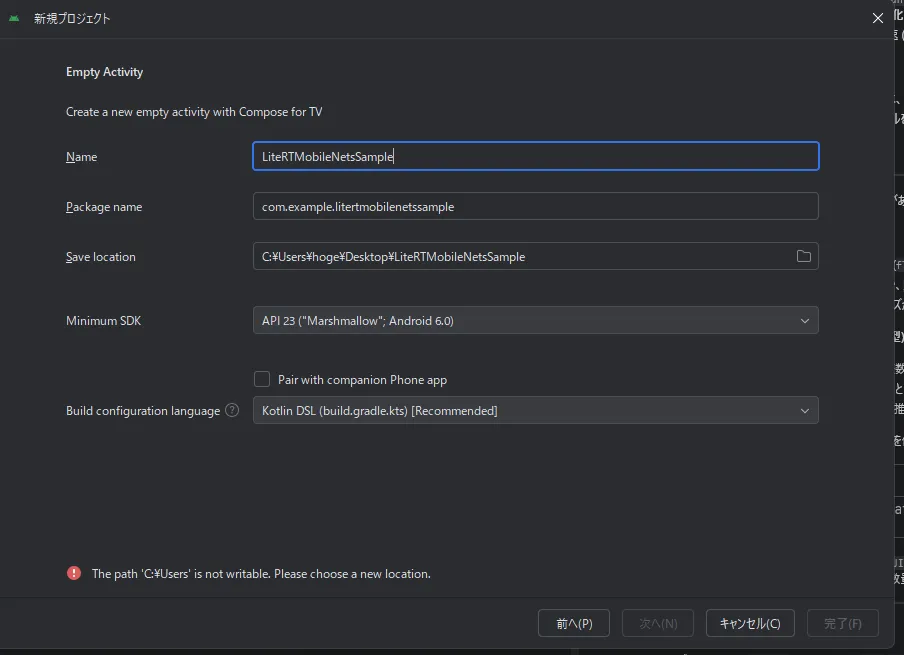
Task: Click help icon beside Build configuration language
Action: (232, 410)
